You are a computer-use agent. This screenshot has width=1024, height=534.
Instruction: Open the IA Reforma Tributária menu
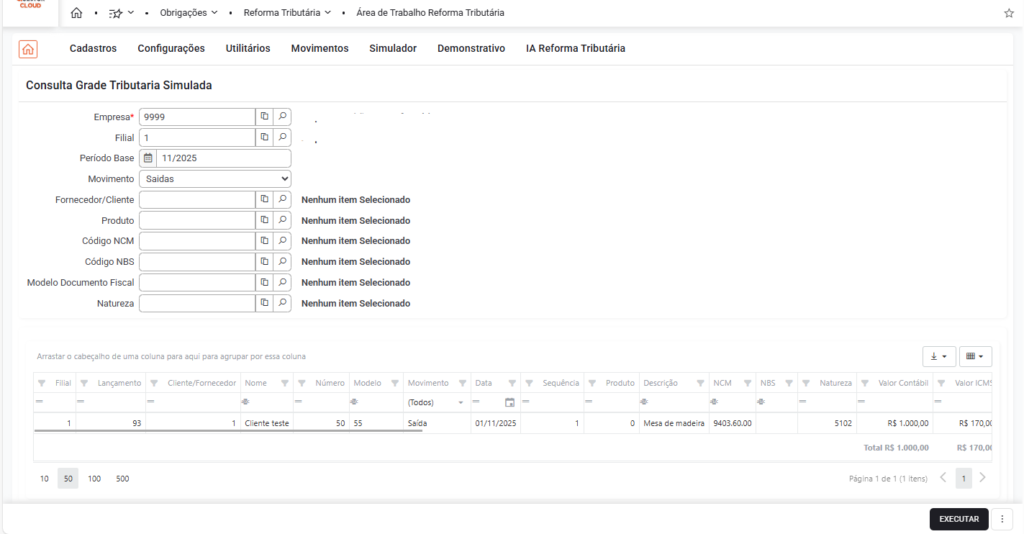coord(575,48)
